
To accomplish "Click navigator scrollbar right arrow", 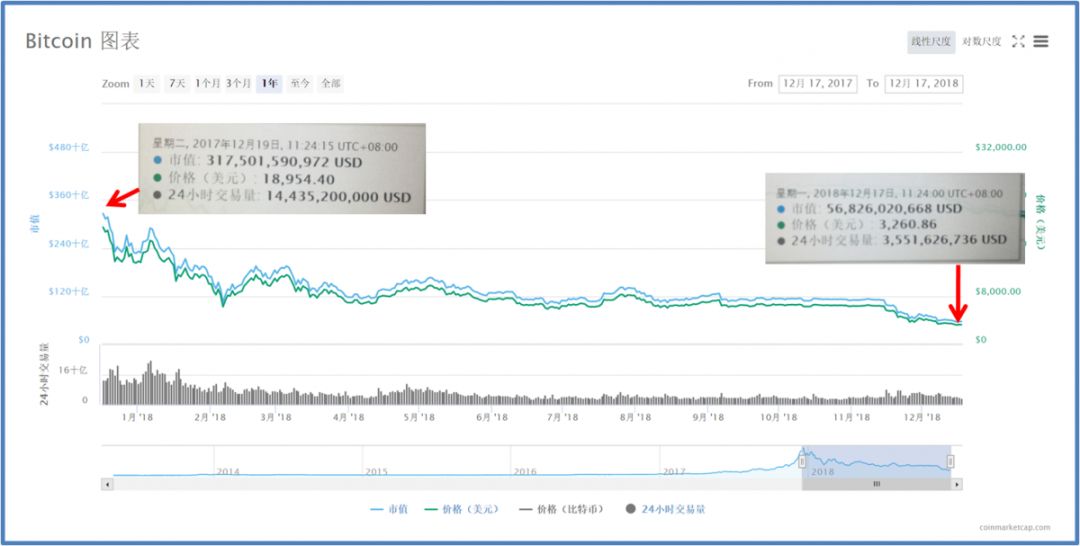I will pyautogui.click(x=957, y=484).
